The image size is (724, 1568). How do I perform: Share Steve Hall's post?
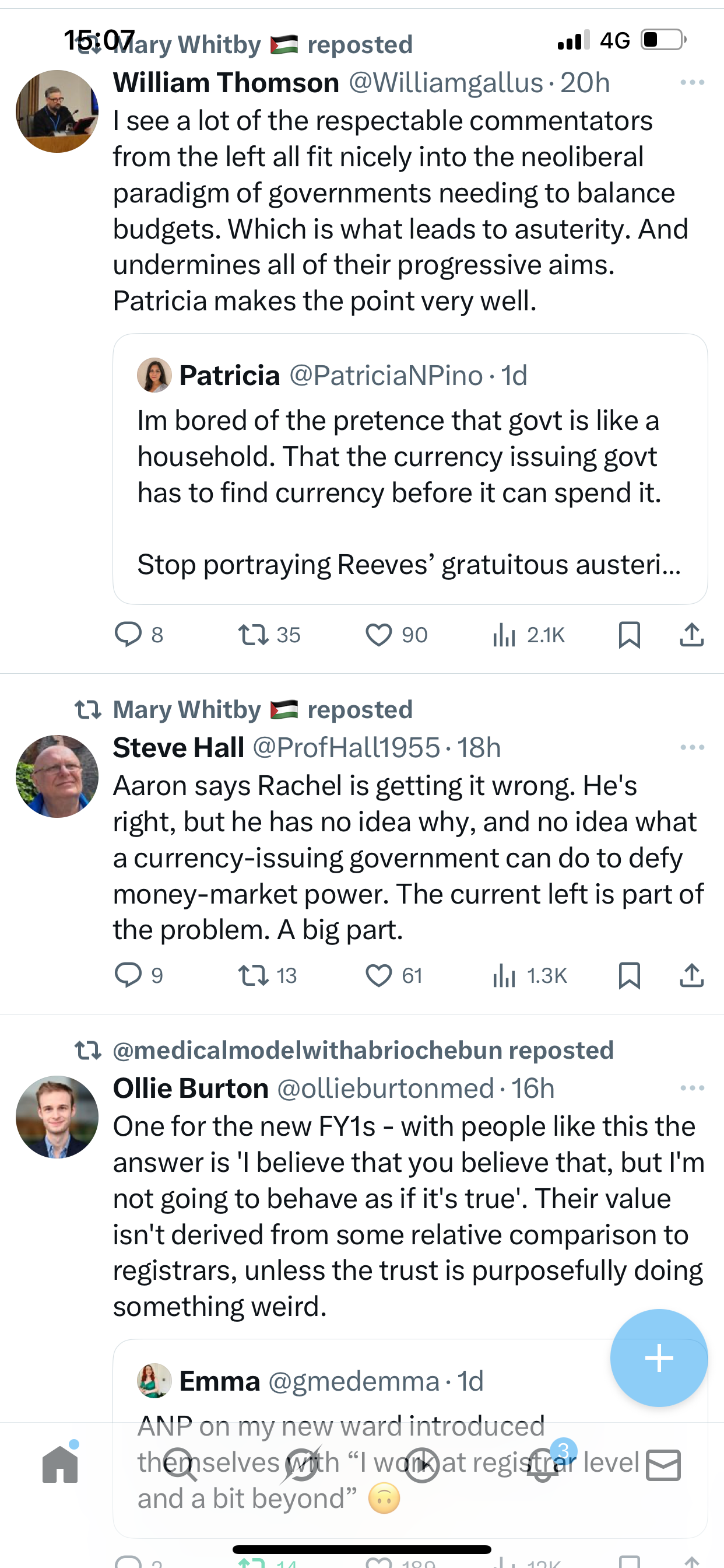coord(692,975)
